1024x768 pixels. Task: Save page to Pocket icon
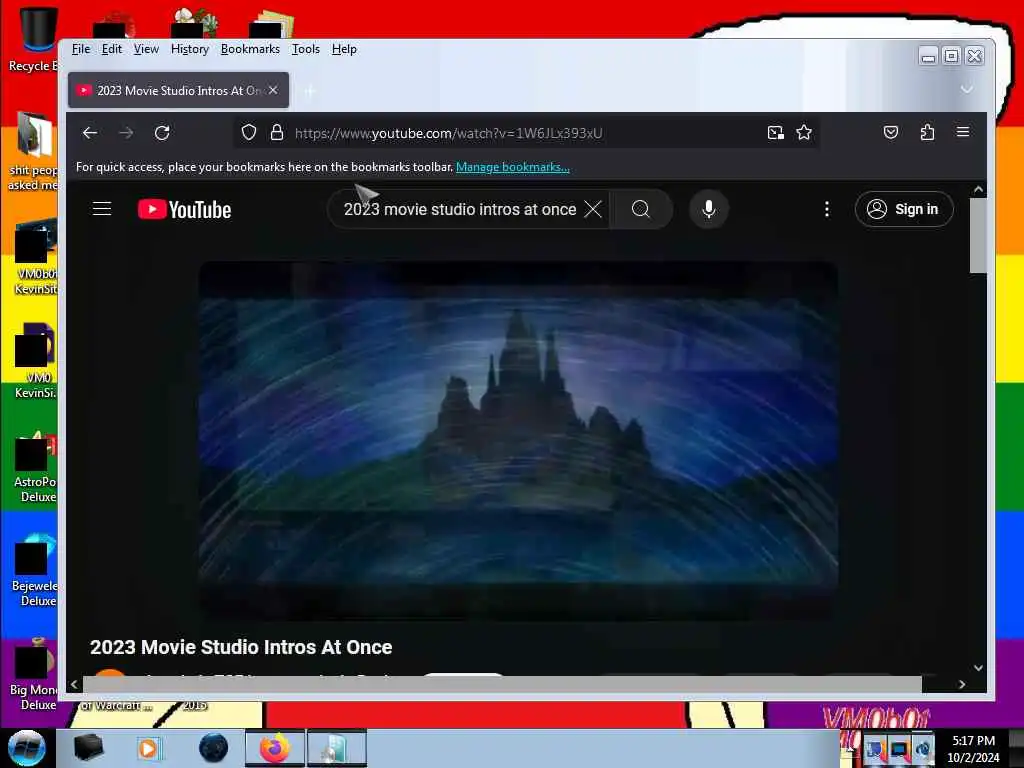coord(891,133)
